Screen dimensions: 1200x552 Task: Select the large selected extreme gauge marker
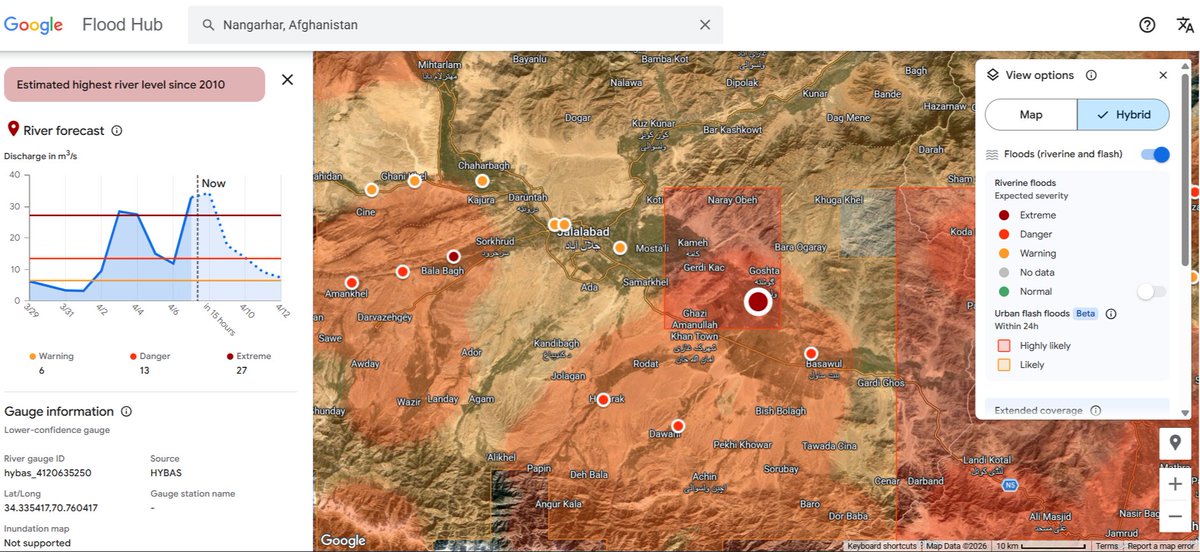pyautogui.click(x=758, y=300)
